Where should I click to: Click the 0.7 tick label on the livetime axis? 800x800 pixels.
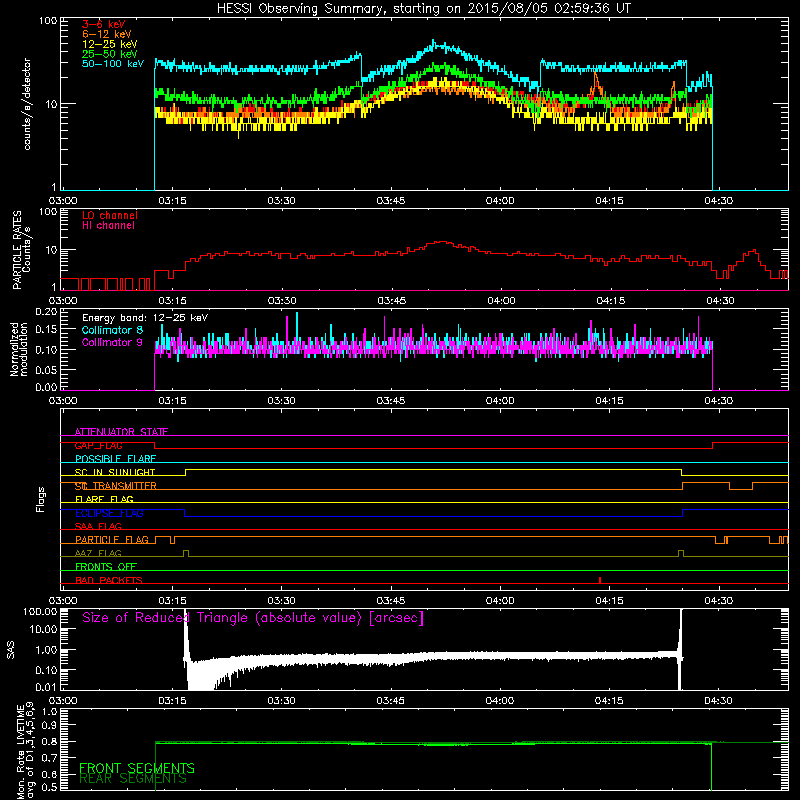[49, 758]
